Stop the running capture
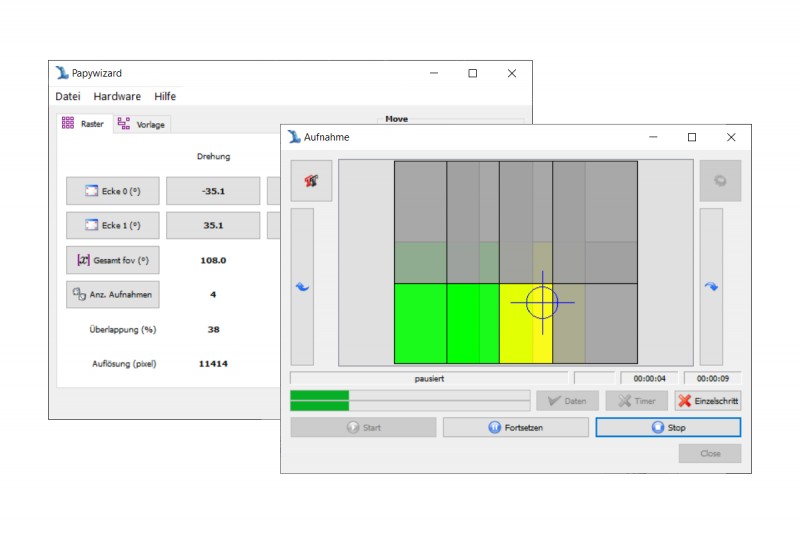Screen dimensions: 800x533 (668, 427)
